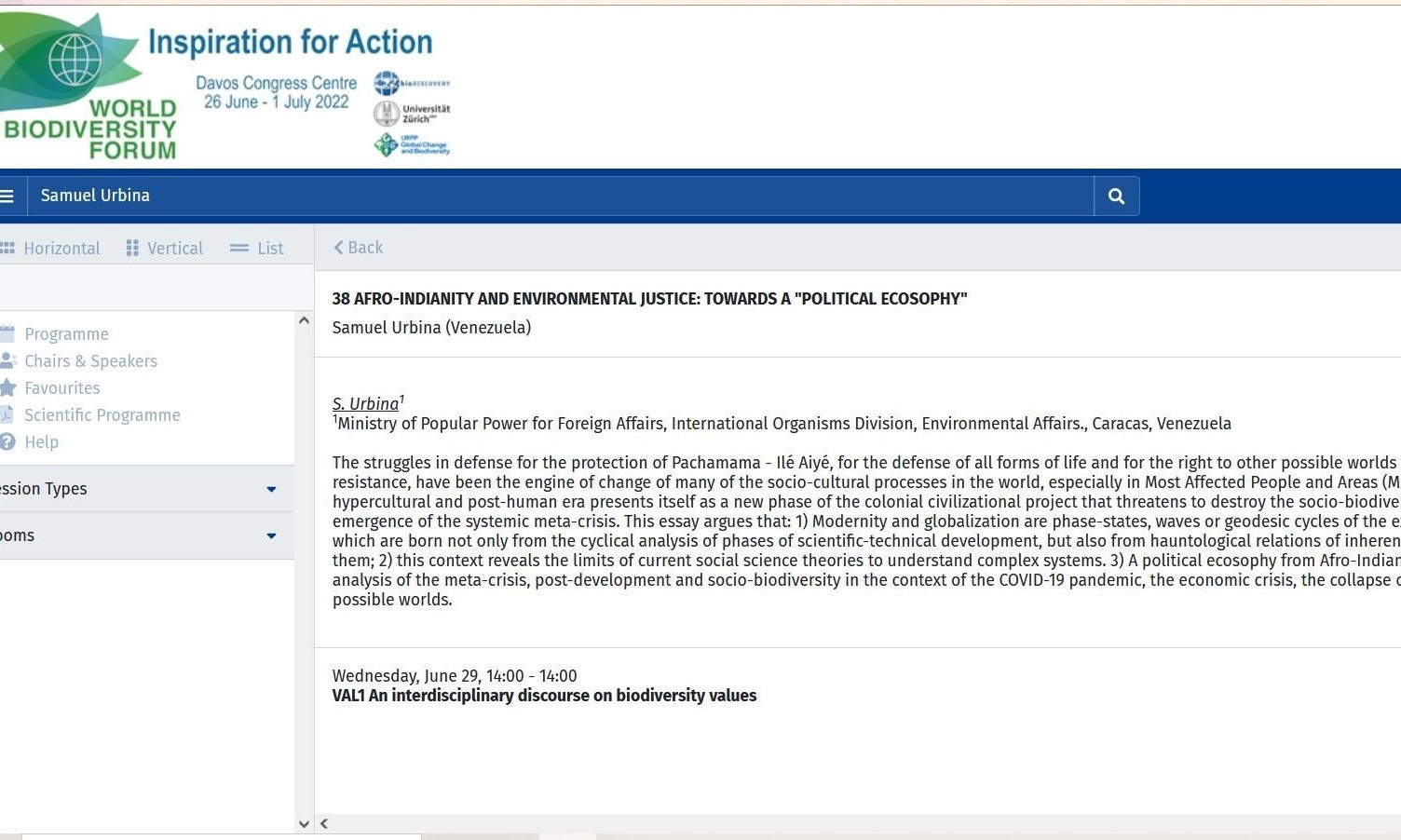Switch to List view
Screen dimensions: 1401x840
pos(257,248)
